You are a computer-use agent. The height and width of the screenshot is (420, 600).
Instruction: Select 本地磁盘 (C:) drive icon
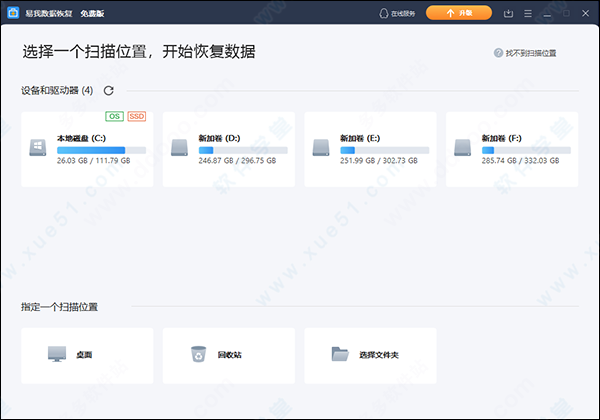39,148
